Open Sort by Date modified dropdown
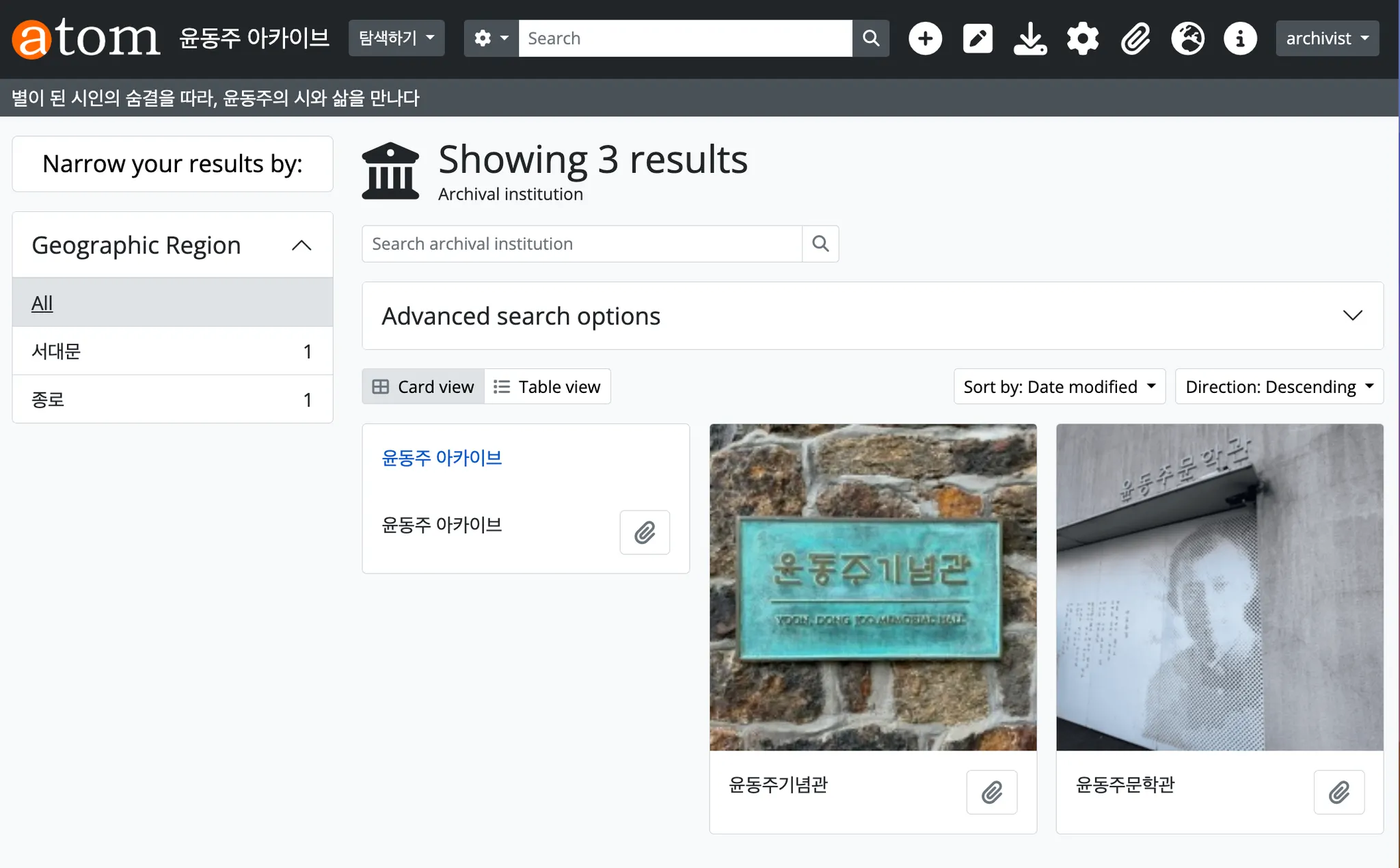Viewport: 1400px width, 868px height. [1059, 387]
